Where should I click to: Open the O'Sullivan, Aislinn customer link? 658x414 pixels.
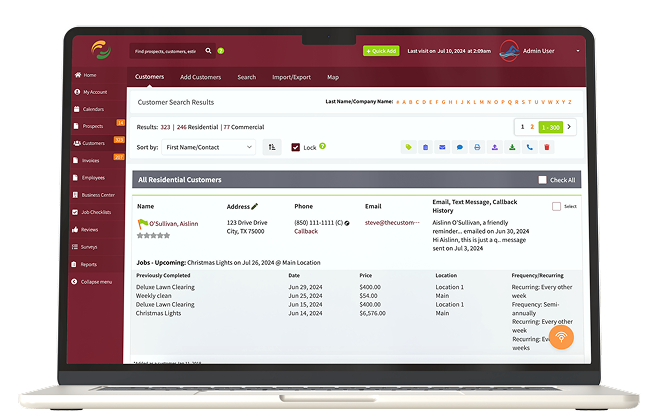coord(175,224)
